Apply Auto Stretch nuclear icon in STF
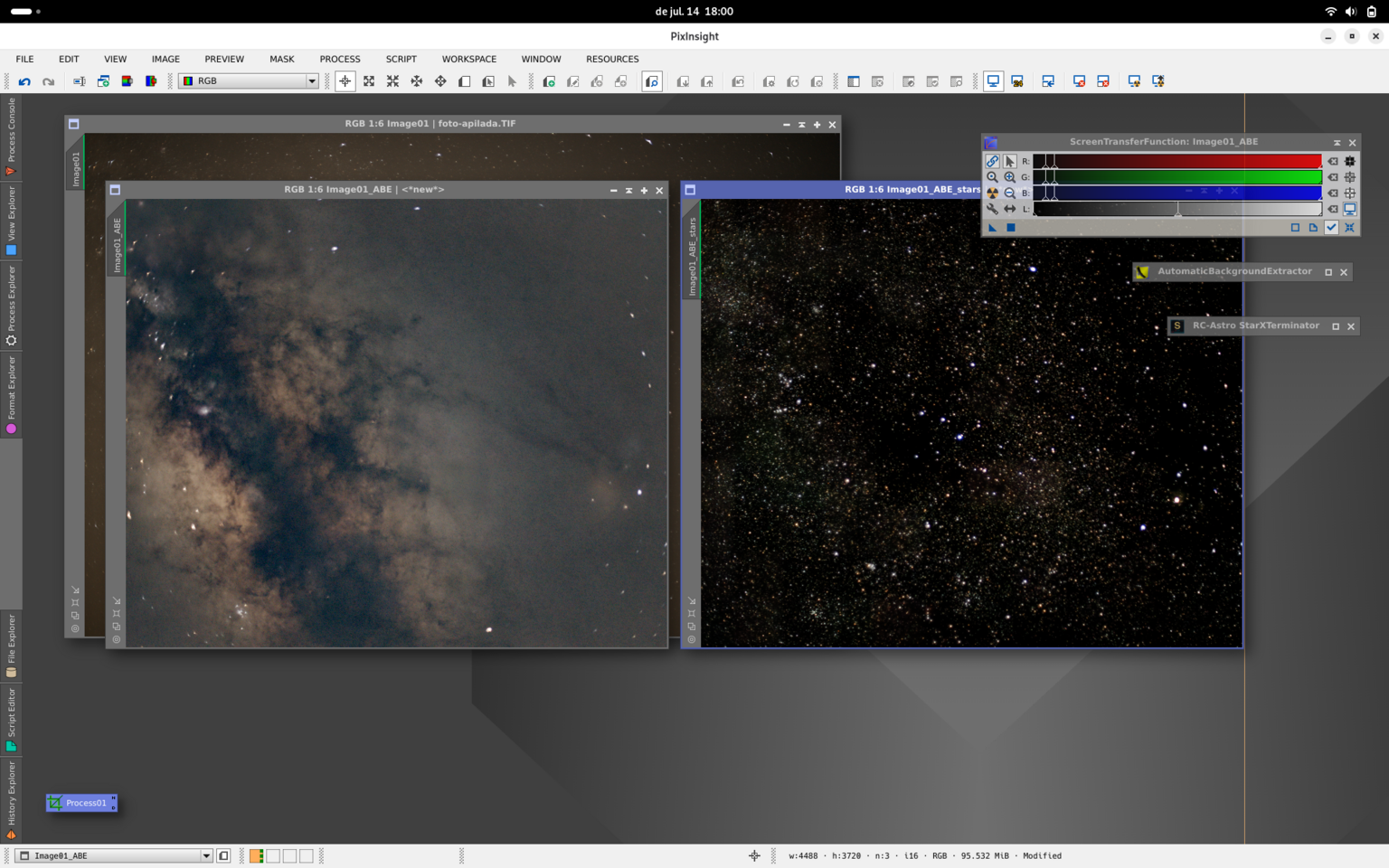 pos(992,193)
